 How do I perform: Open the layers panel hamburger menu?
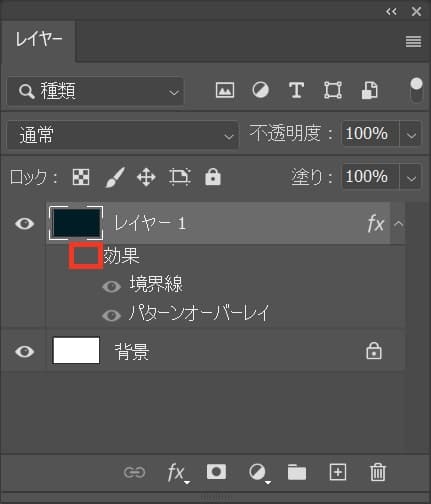tap(413, 42)
